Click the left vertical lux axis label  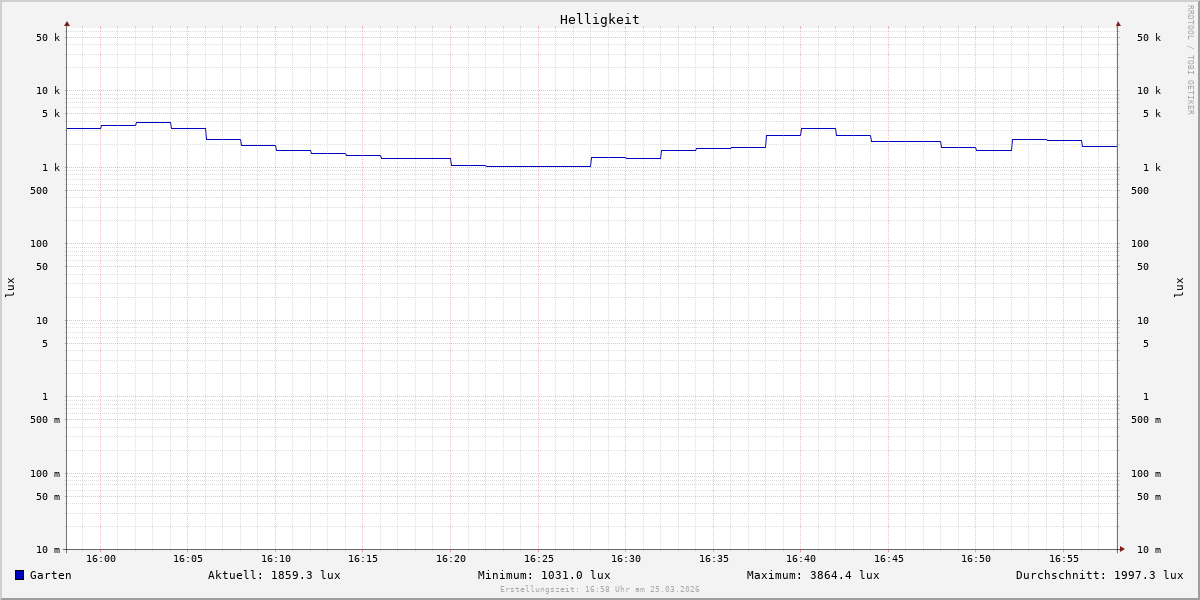pyautogui.click(x=10, y=287)
